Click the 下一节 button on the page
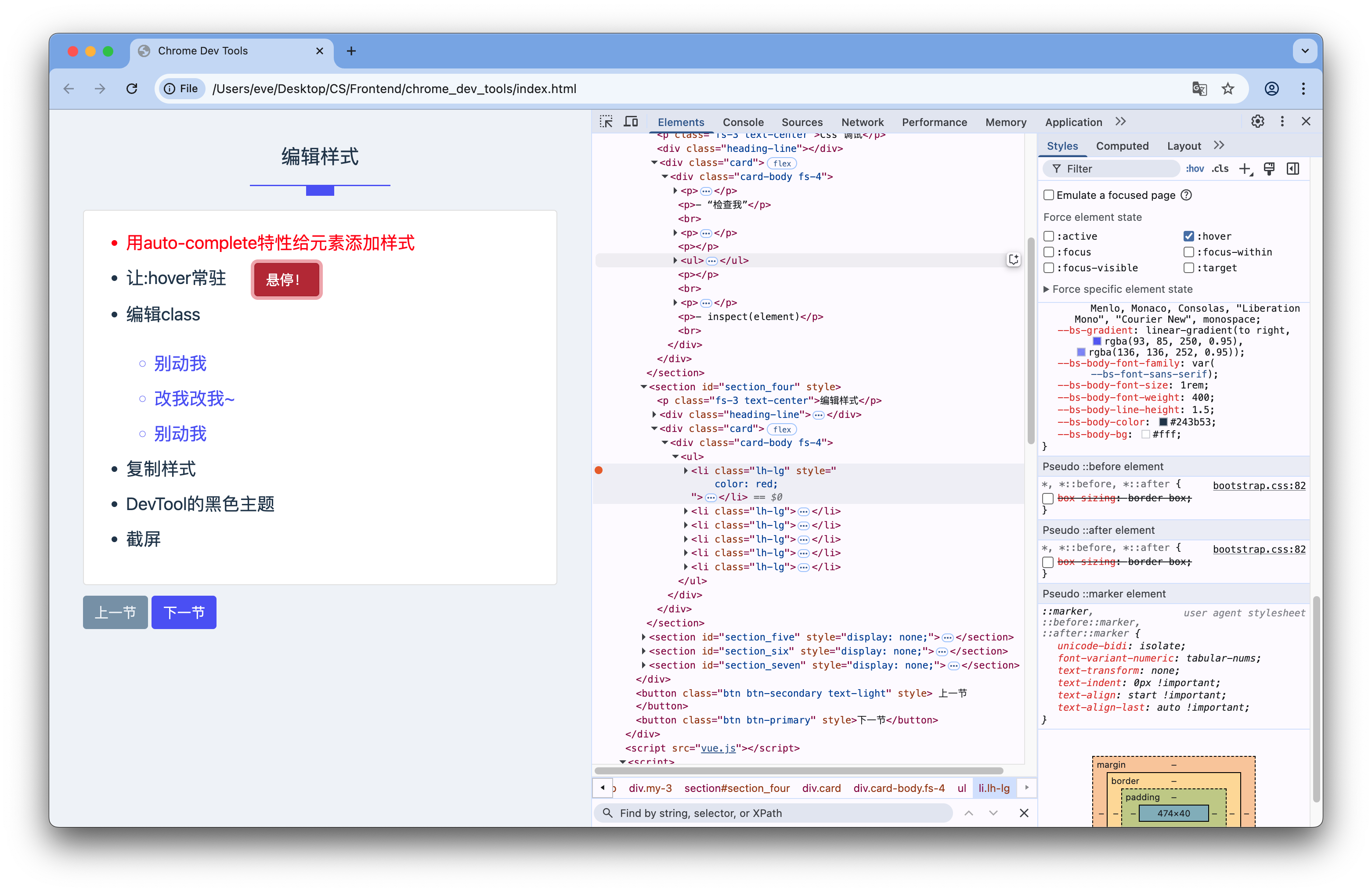 tap(184, 612)
